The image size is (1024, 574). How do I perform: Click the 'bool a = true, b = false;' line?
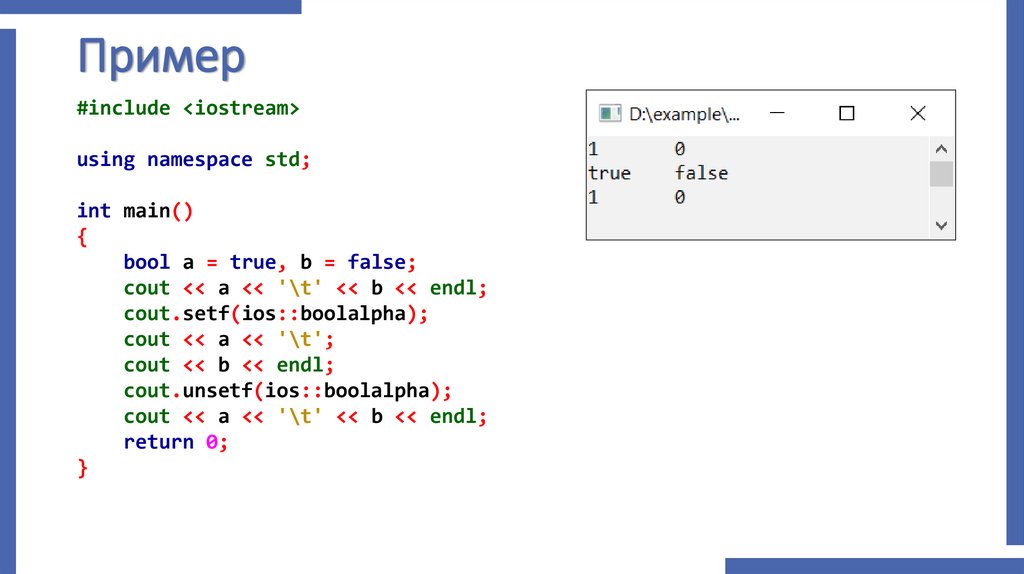pyautogui.click(x=270, y=263)
